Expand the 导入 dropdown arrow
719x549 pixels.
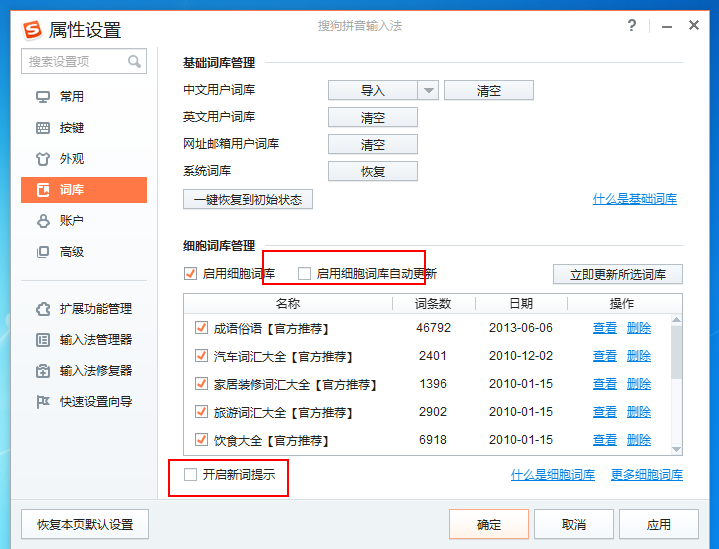click(x=429, y=91)
